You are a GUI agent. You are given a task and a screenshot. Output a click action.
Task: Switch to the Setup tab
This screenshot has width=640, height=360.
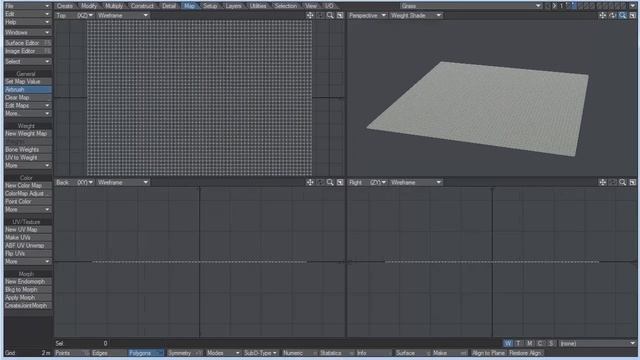pyautogui.click(x=210, y=6)
